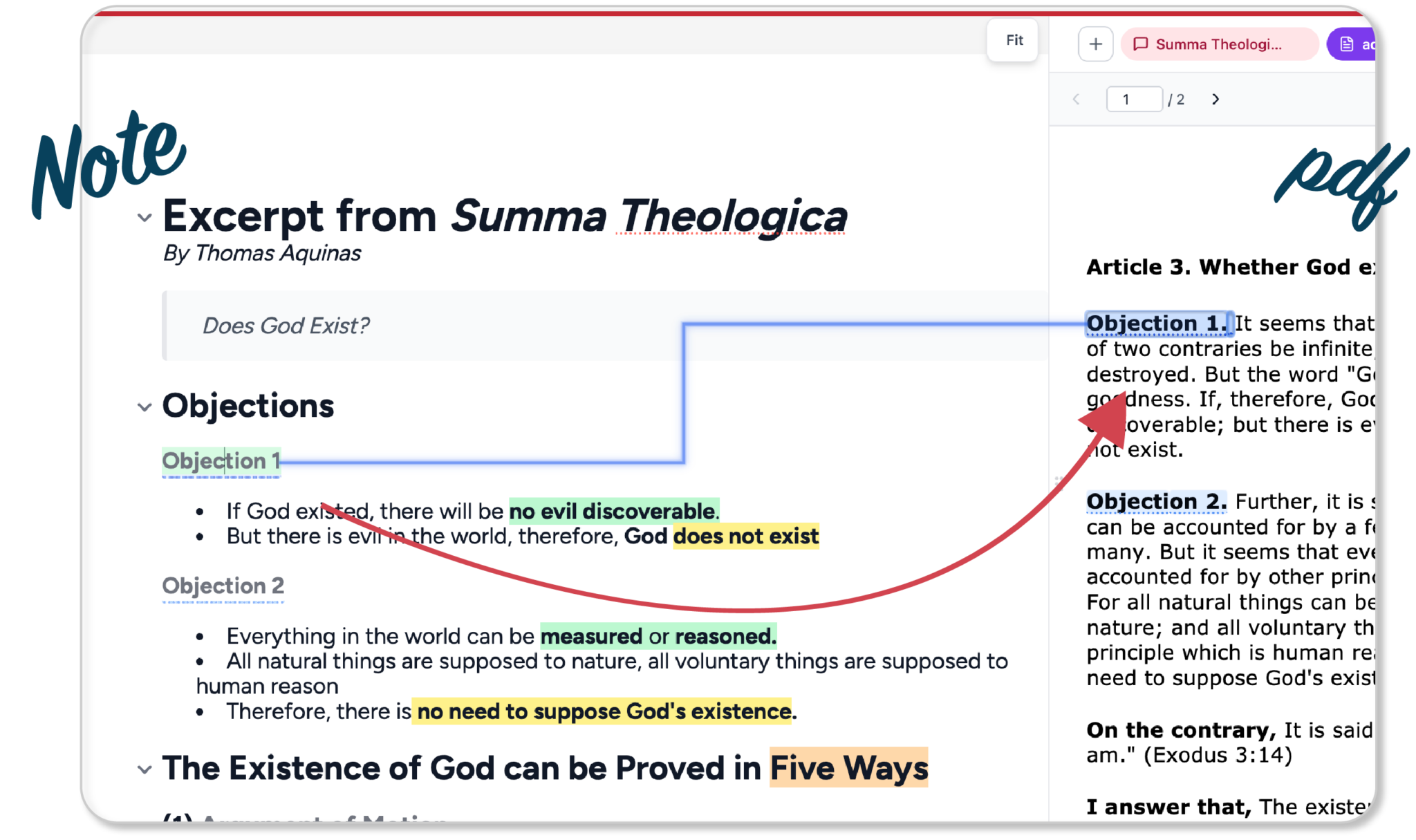Viewport: 1416px width, 840px height.
Task: Click highlighted 'no evil discoverable' text
Action: pos(614,512)
